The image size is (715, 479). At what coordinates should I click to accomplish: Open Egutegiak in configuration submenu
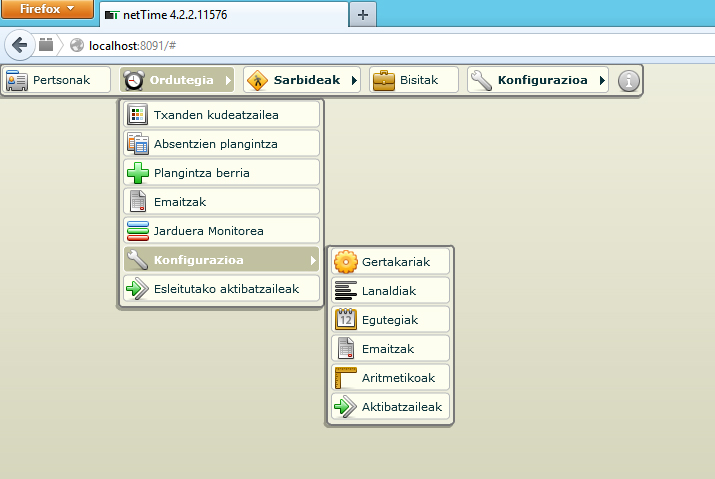coord(390,319)
